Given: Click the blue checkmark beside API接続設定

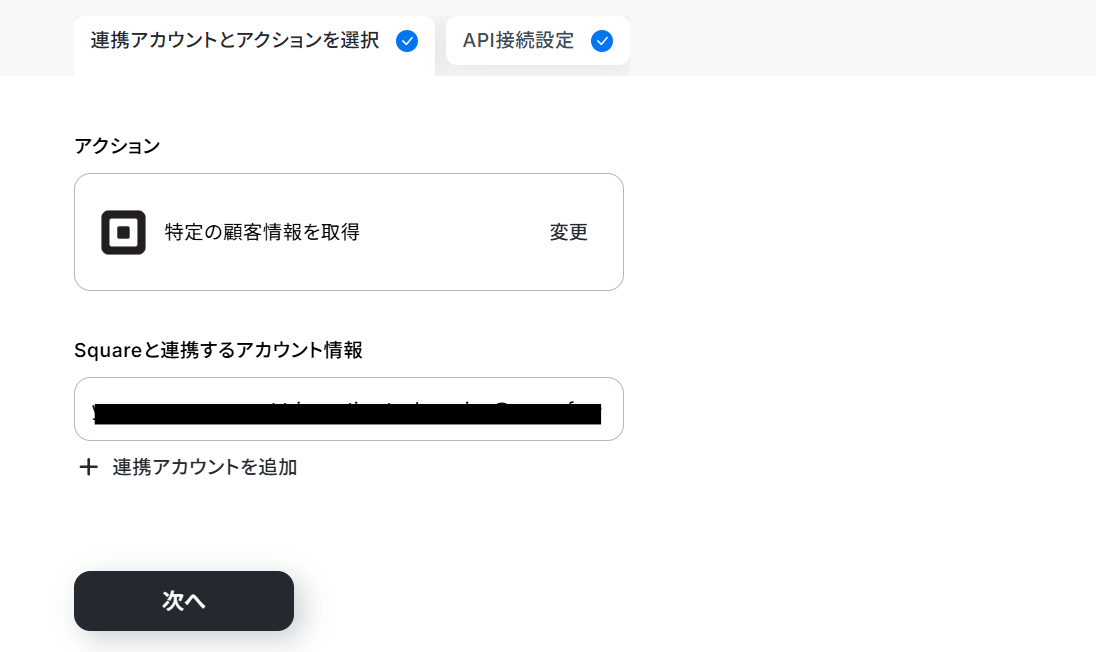Looking at the screenshot, I should point(602,41).
